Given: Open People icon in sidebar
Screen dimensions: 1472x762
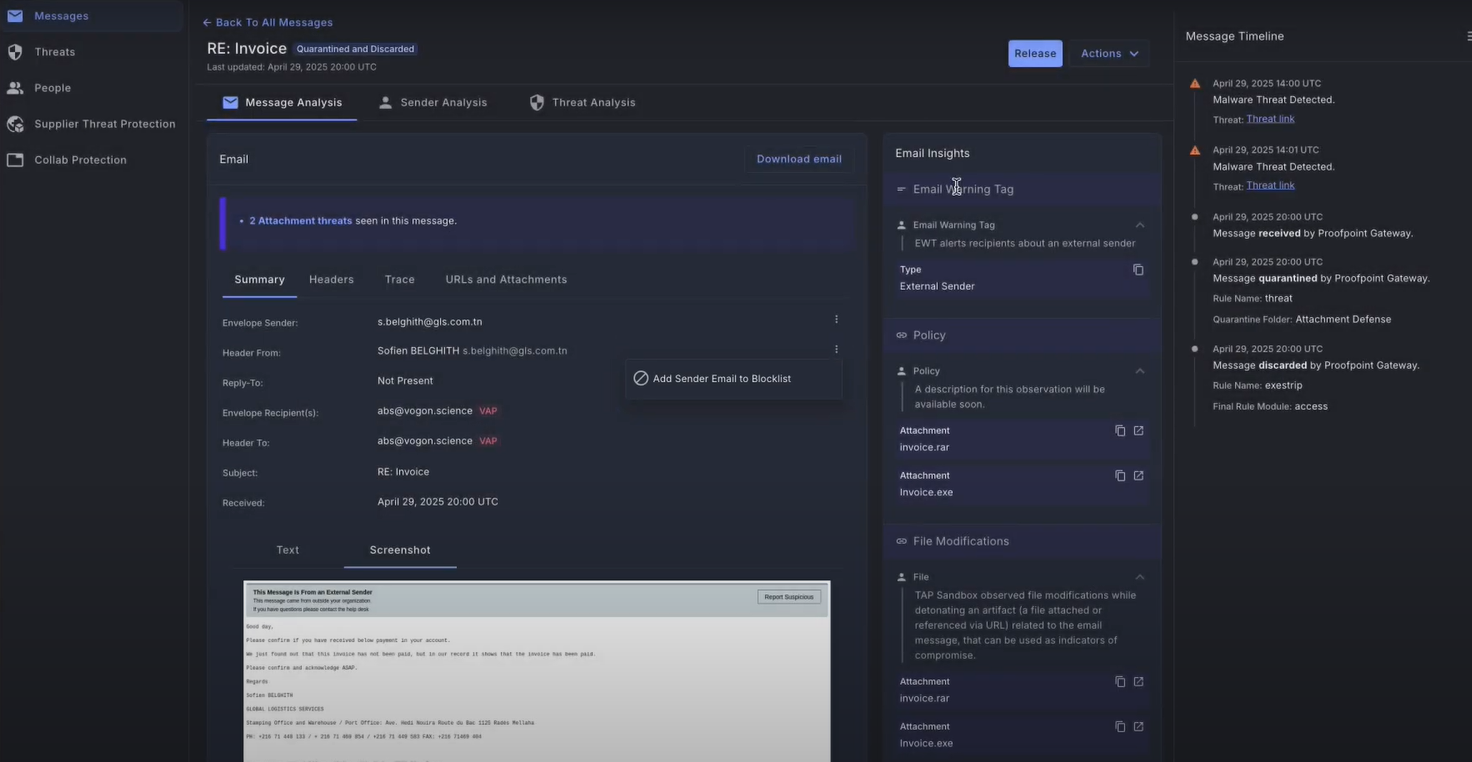Looking at the screenshot, I should [x=15, y=88].
